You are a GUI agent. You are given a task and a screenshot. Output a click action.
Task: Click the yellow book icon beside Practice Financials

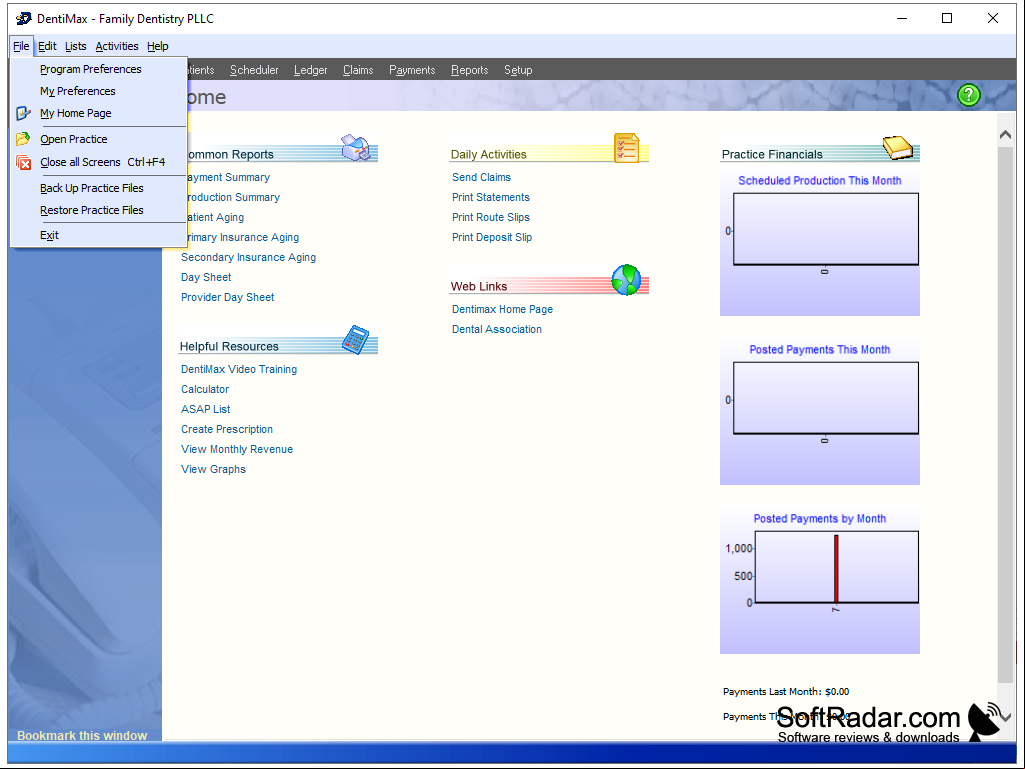898,147
